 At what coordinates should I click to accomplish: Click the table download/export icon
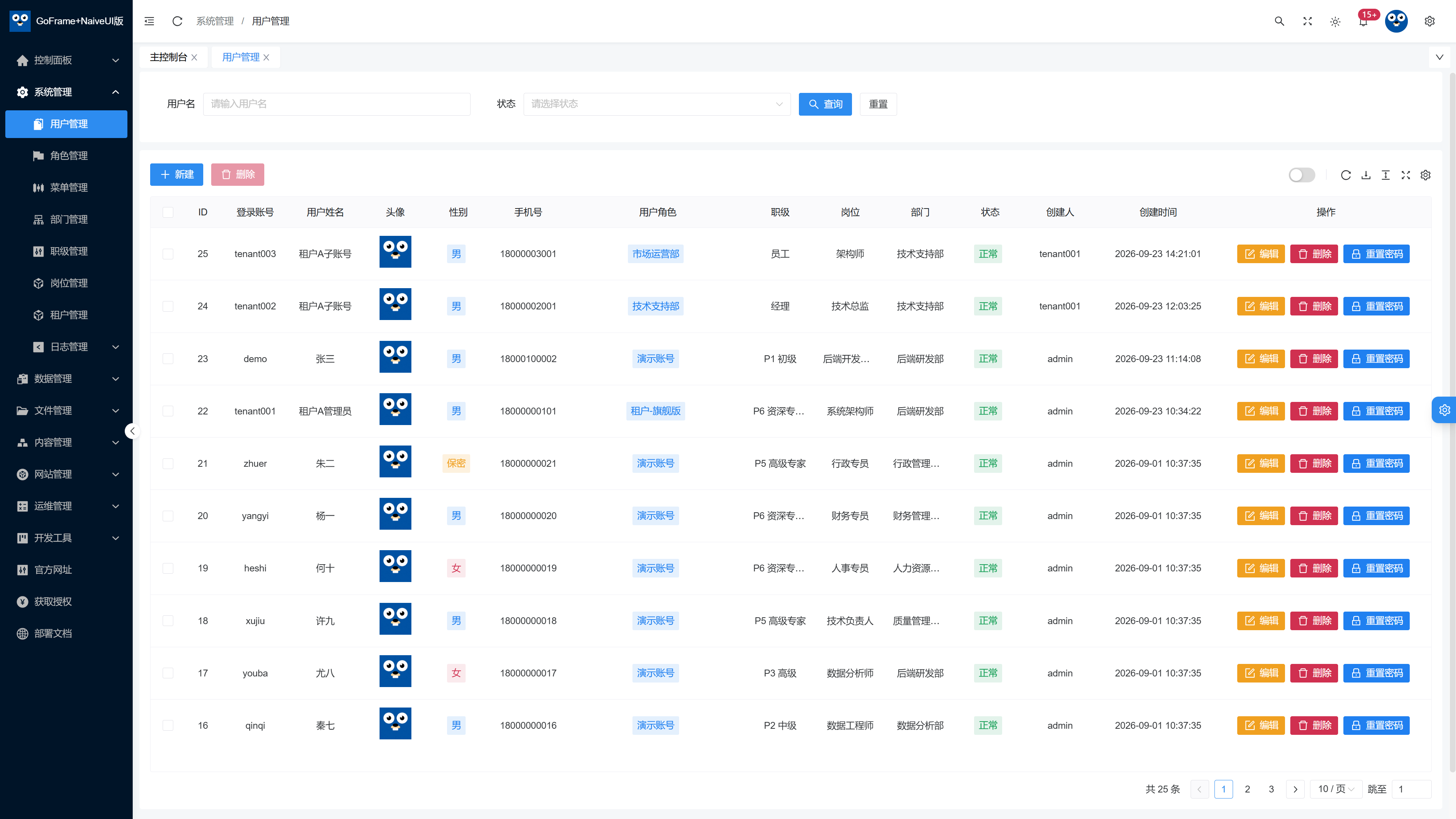1365,175
